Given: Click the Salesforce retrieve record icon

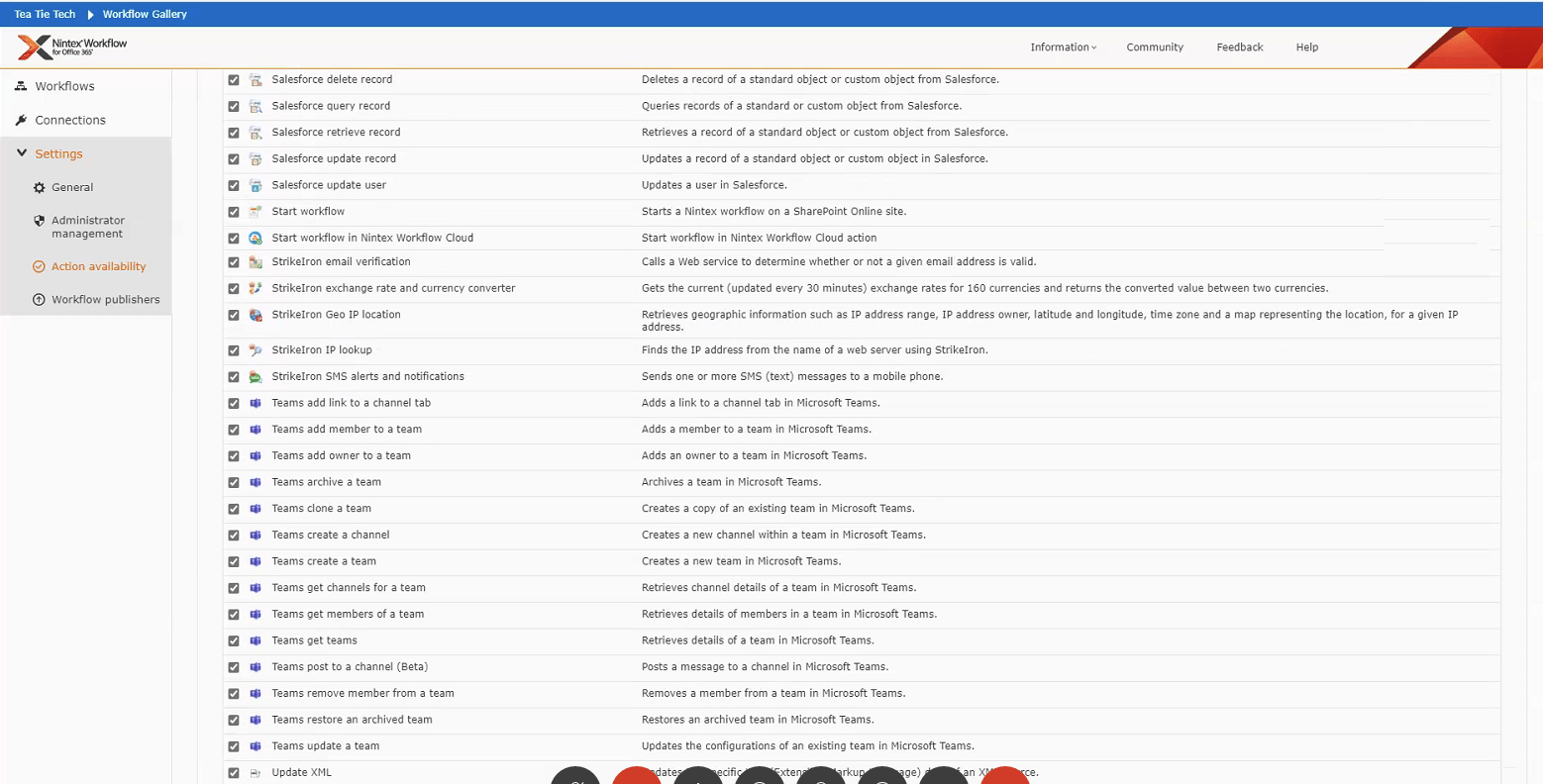Looking at the screenshot, I should (x=256, y=133).
